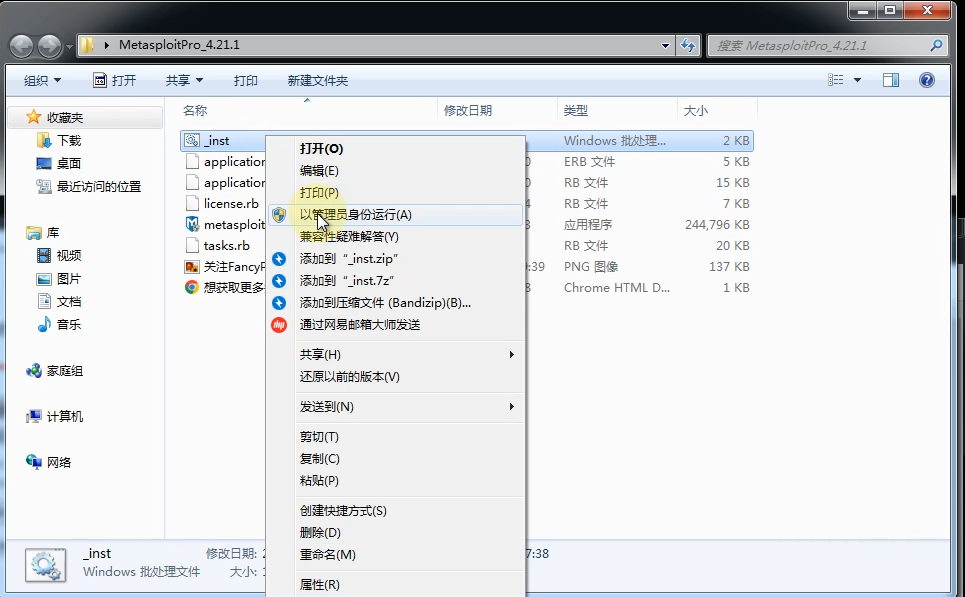Choose 编辑(E) in the context menu
The height and width of the screenshot is (597, 965).
pos(396,170)
